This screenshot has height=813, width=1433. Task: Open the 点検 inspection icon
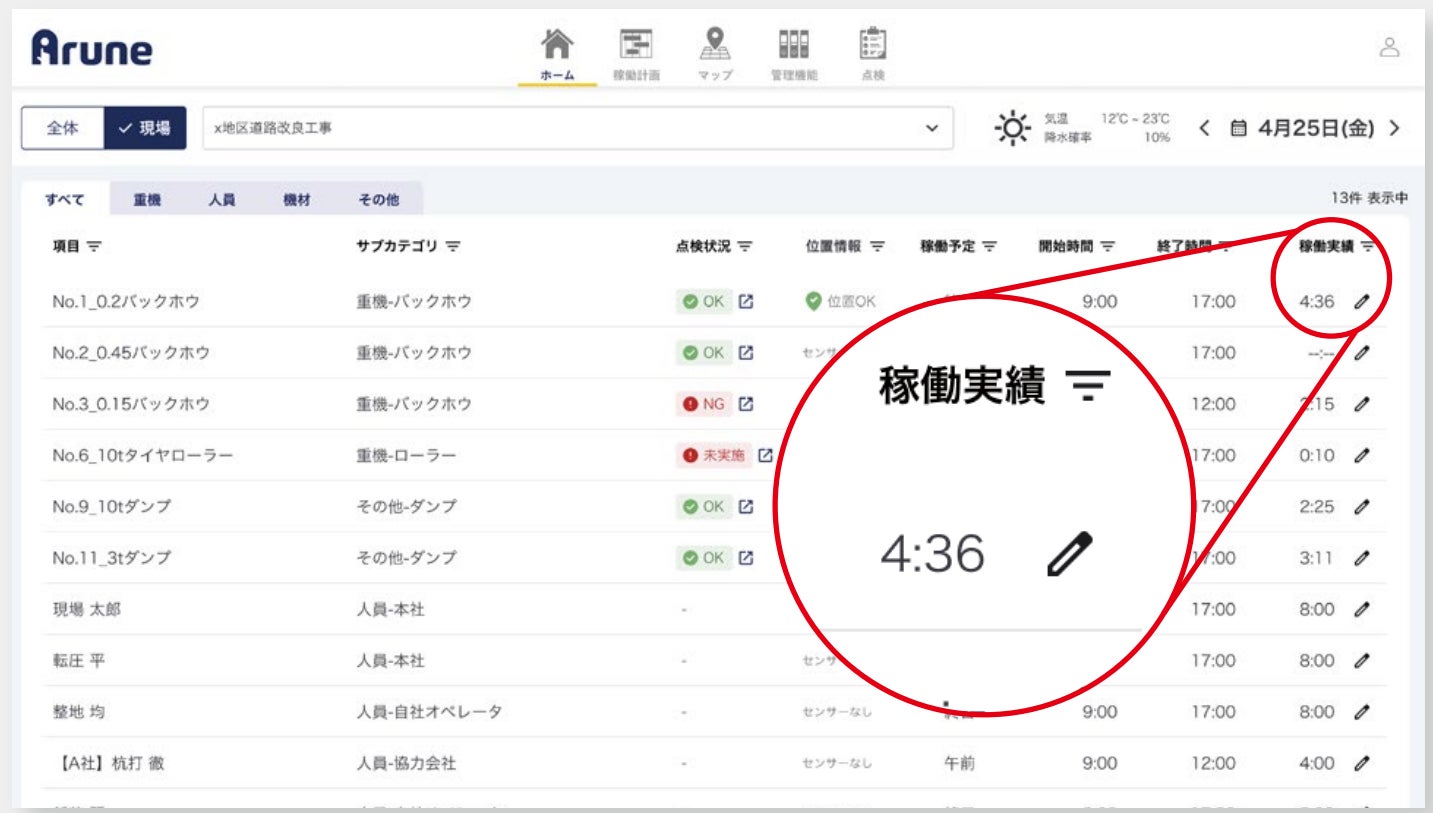pos(872,44)
